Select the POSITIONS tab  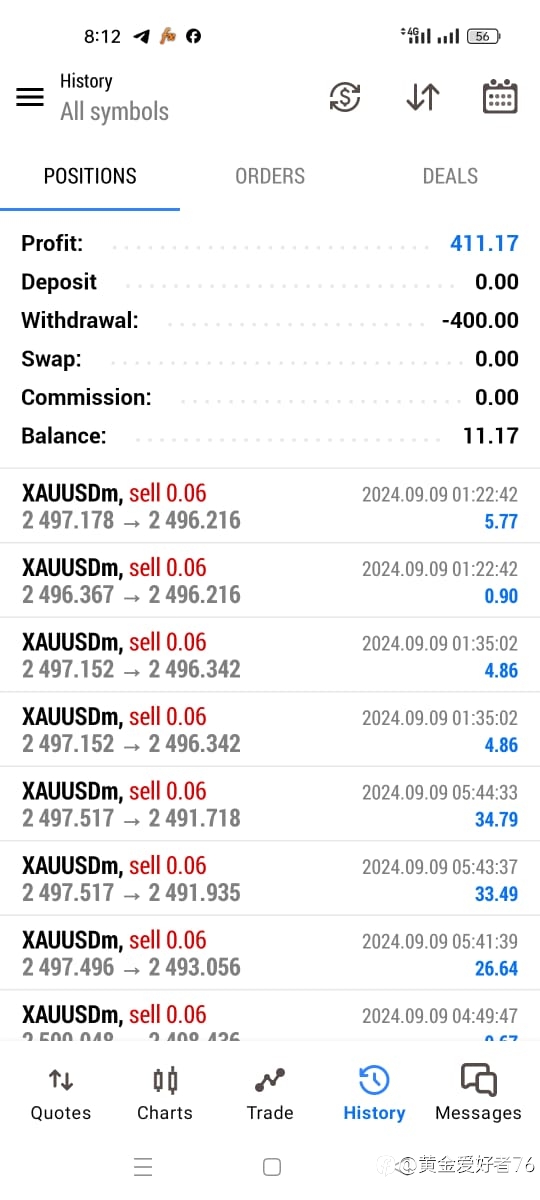[x=90, y=176]
